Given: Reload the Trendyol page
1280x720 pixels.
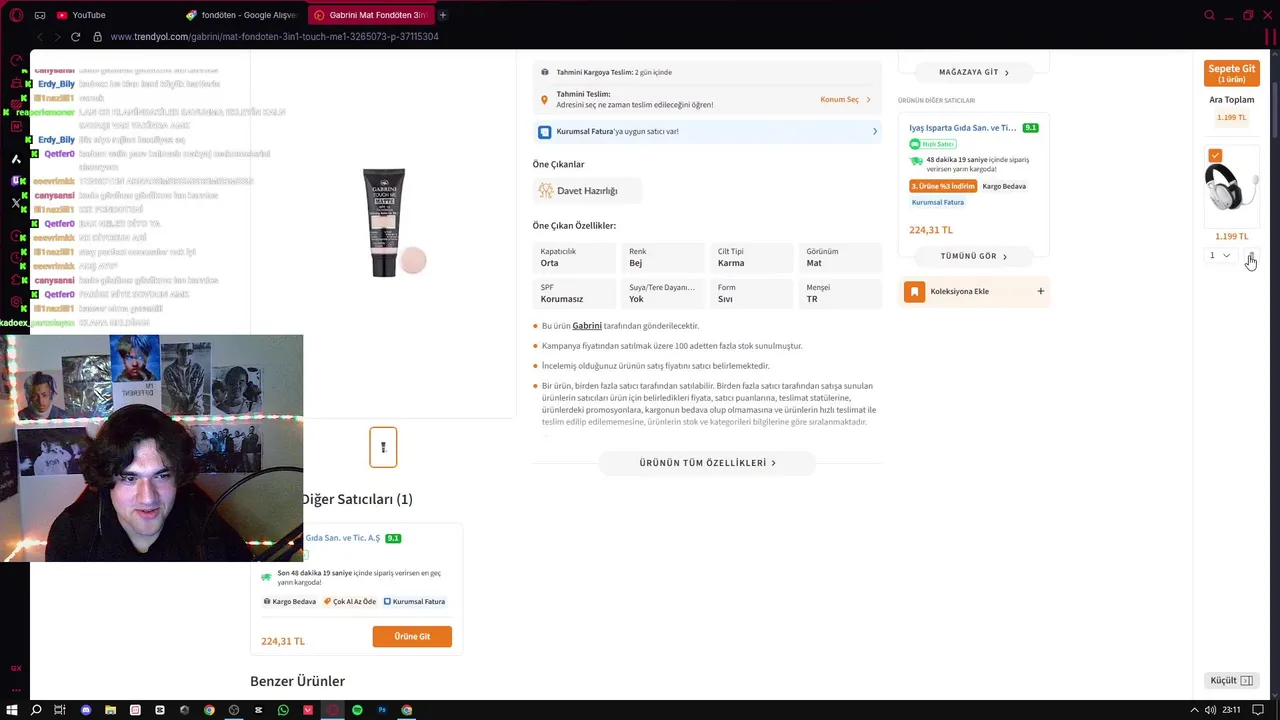Looking at the screenshot, I should coord(75,37).
